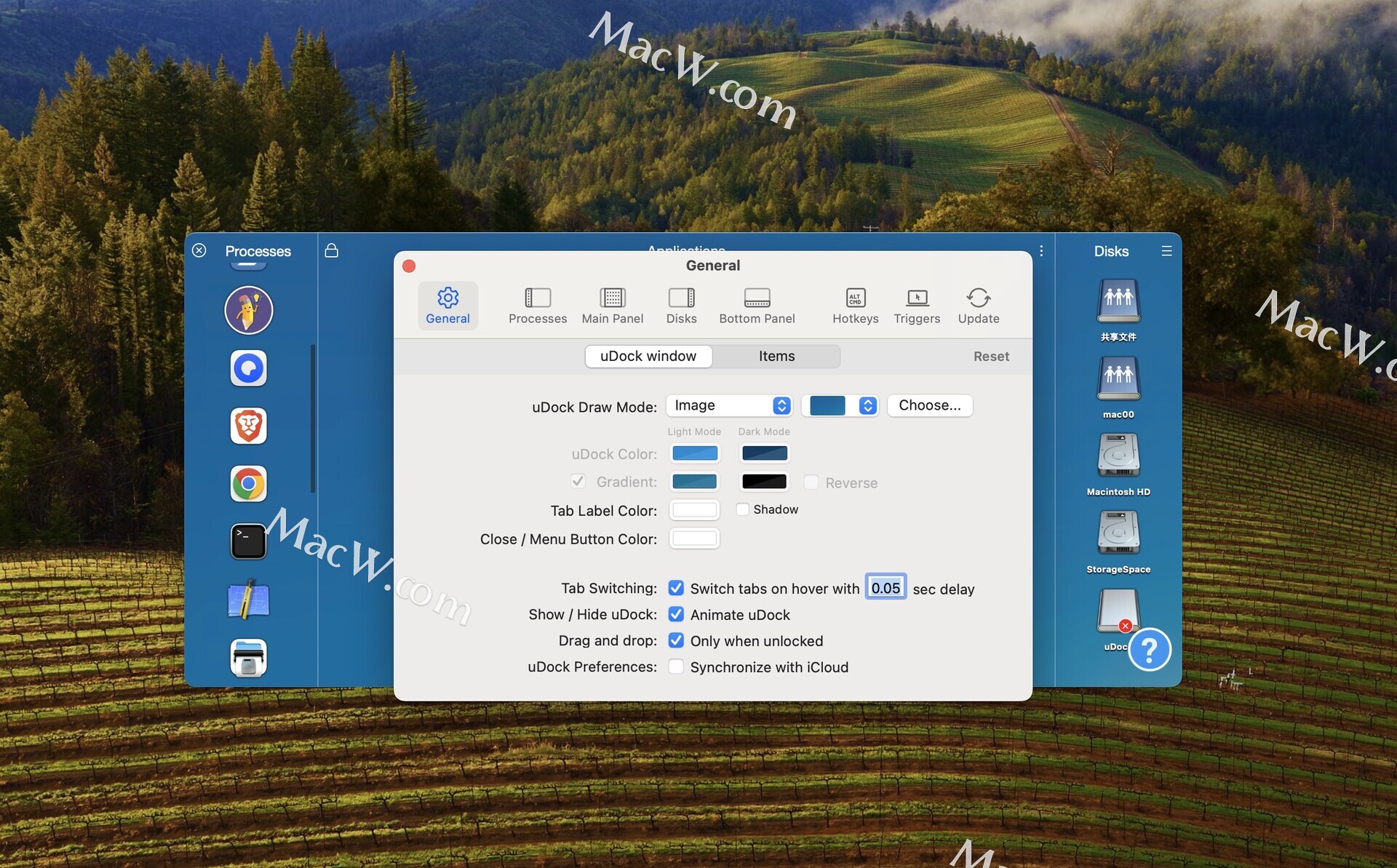The image size is (1397, 868).
Task: Open the Disks preferences tab
Action: [681, 306]
